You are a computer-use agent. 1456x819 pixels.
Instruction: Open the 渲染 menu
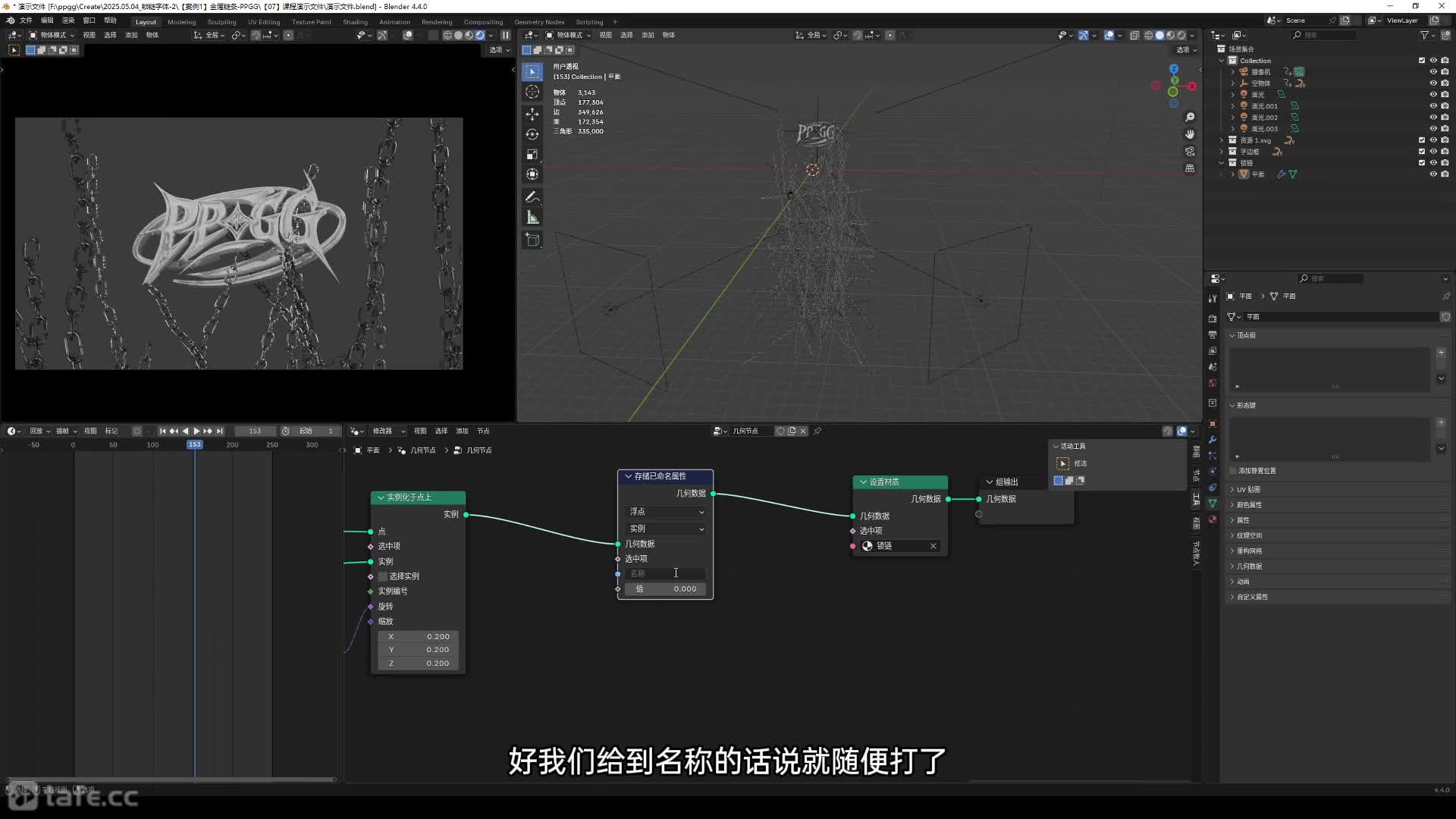68,20
